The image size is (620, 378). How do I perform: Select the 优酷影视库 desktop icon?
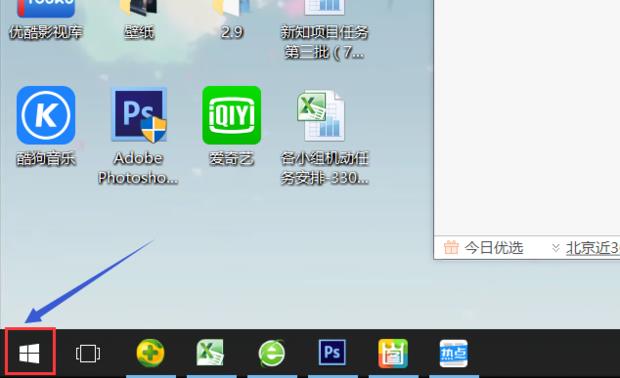46,20
